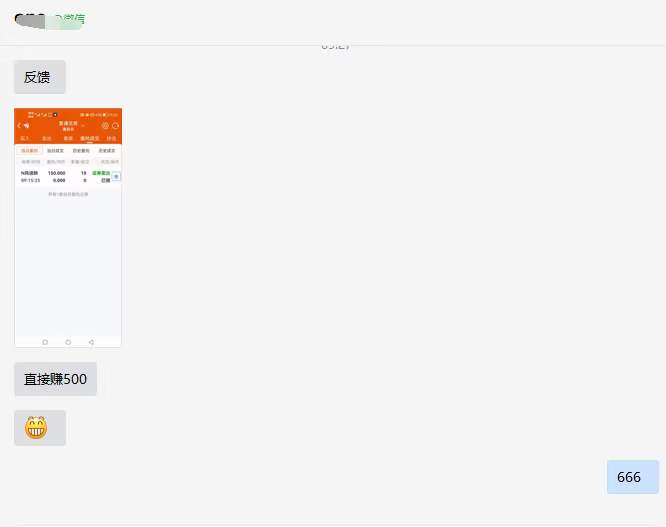This screenshot has width=666, height=527.
Task: Tap the back arrow in the orange header
Action: coord(19,126)
